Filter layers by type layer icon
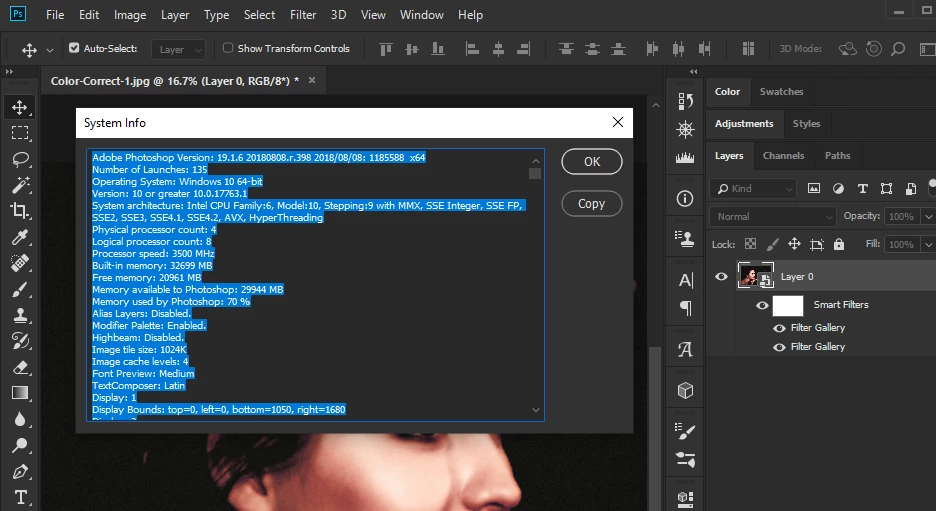 tap(863, 189)
